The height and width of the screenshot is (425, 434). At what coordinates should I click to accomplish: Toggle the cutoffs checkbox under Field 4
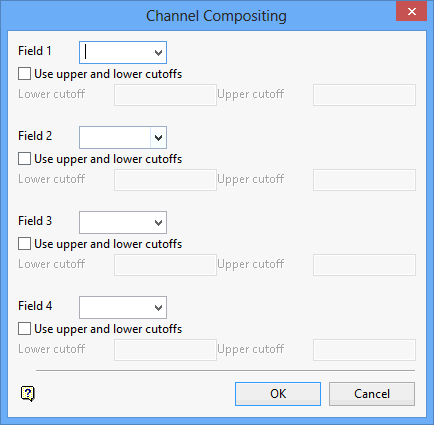pyautogui.click(x=24, y=329)
